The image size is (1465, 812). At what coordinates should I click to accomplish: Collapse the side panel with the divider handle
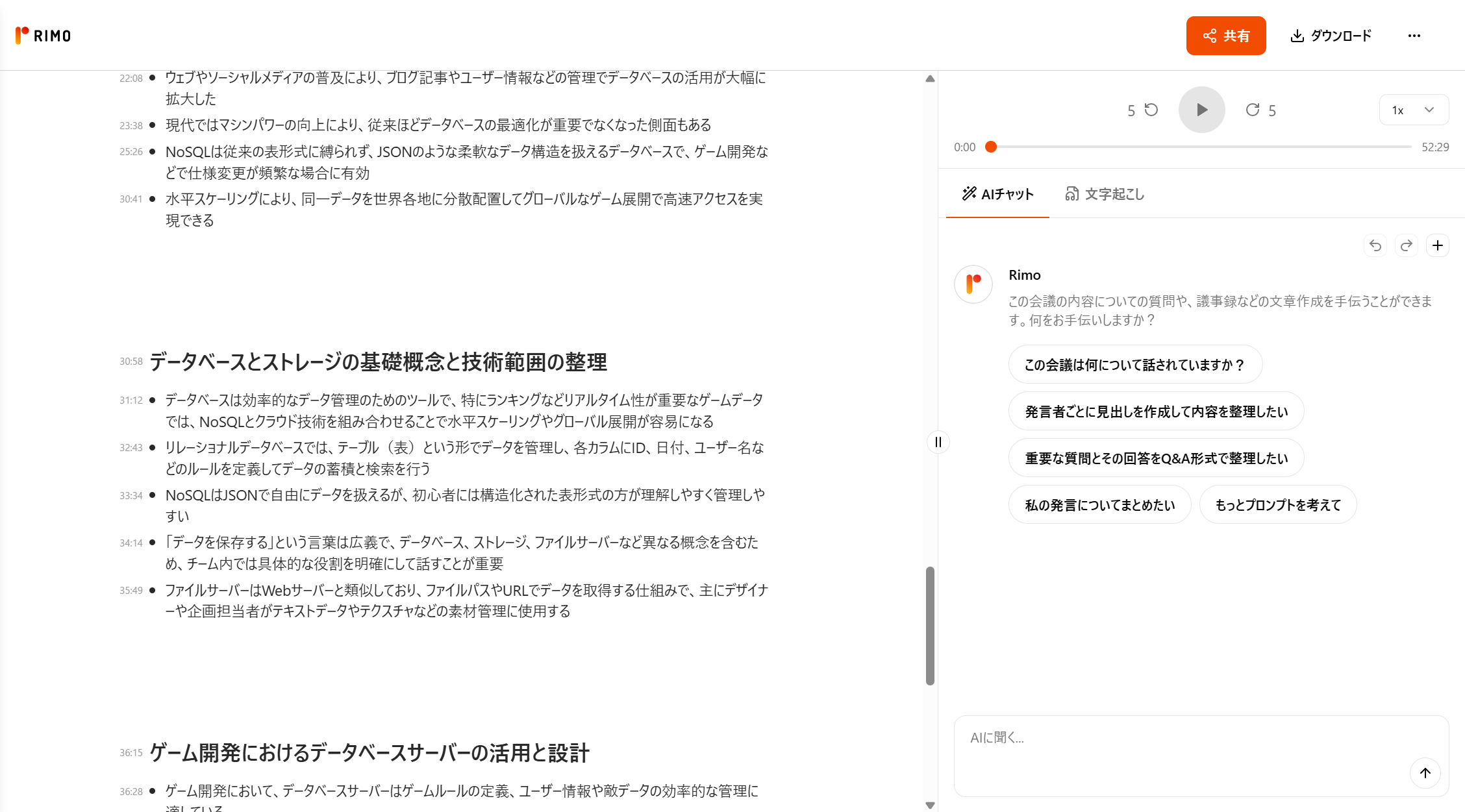[938, 442]
